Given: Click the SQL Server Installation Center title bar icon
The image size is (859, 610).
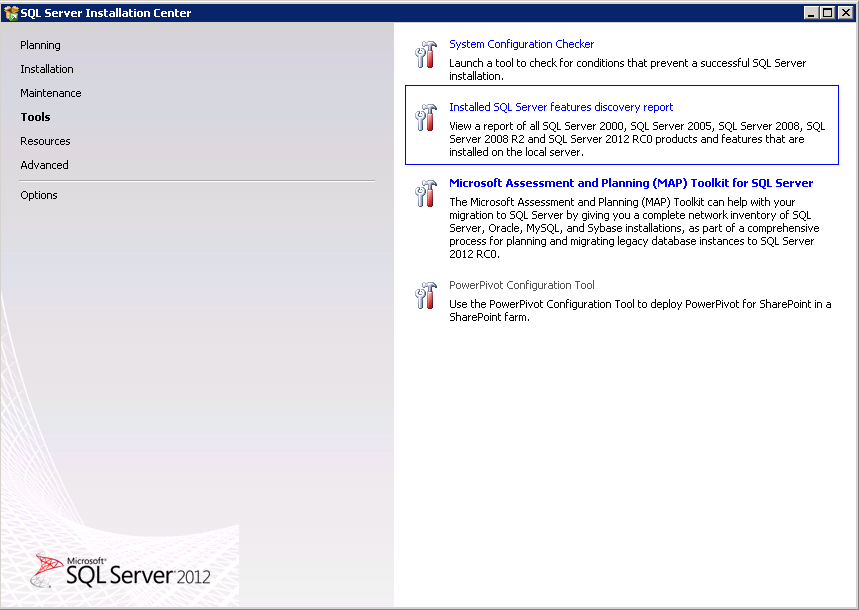Looking at the screenshot, I should tap(11, 13).
